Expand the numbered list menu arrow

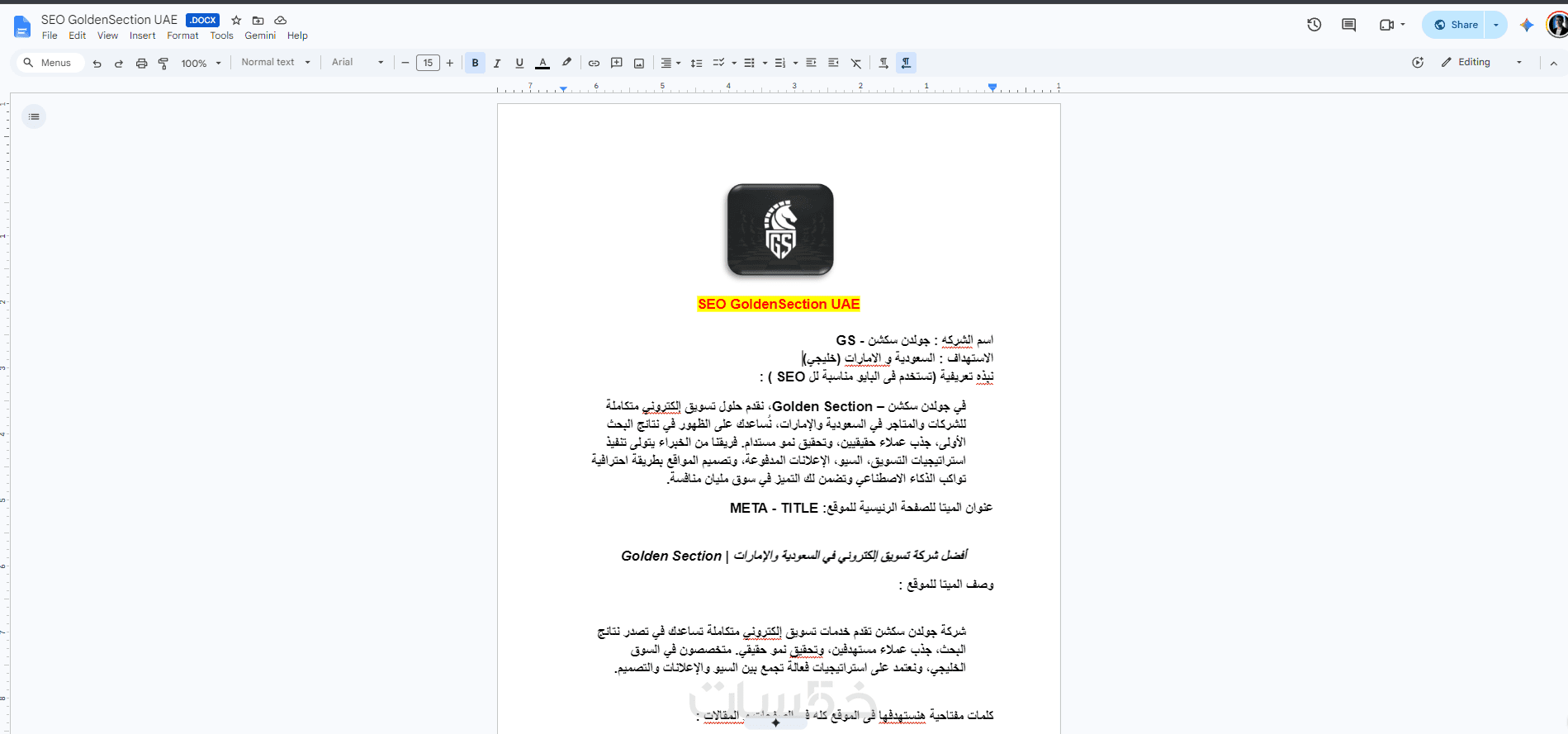click(x=795, y=63)
